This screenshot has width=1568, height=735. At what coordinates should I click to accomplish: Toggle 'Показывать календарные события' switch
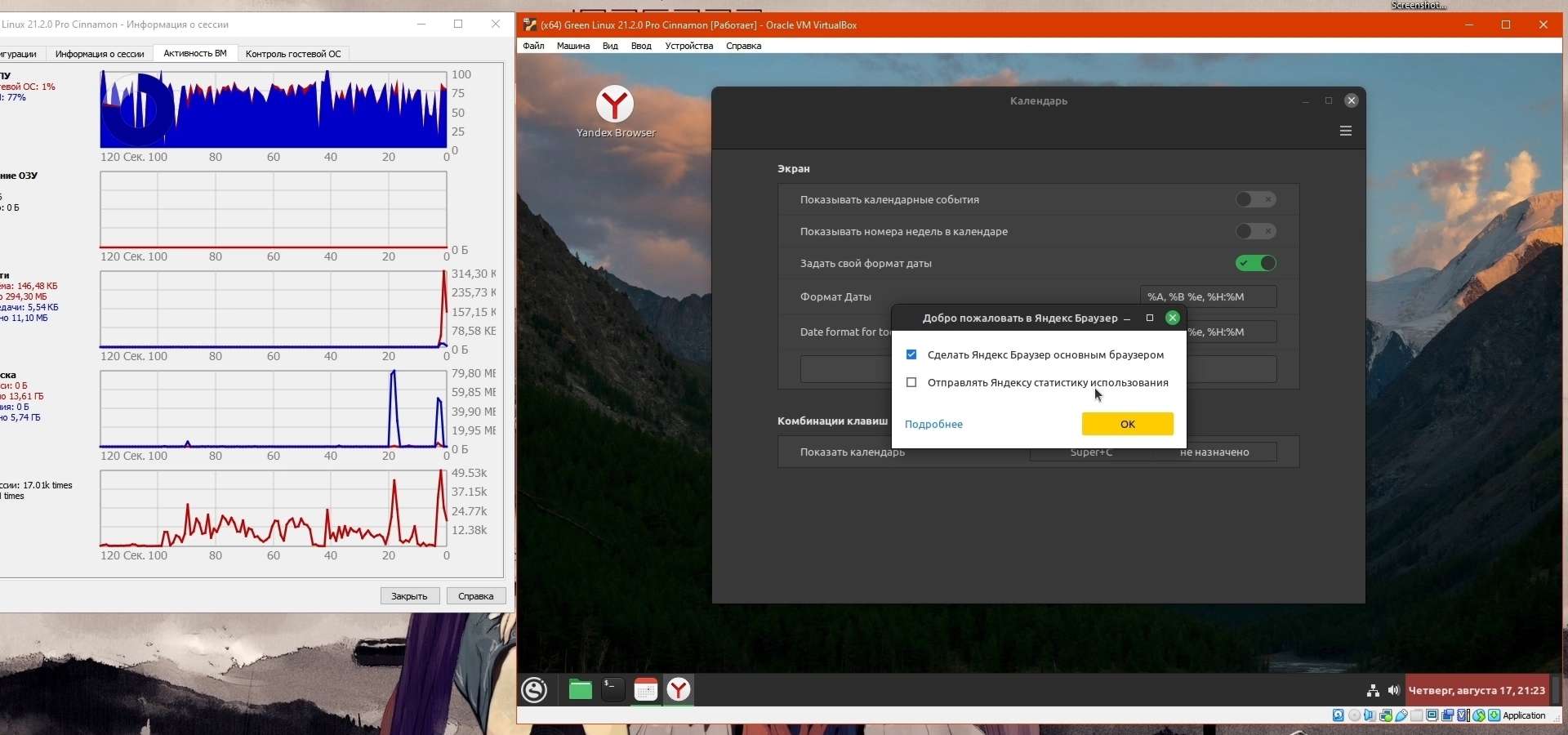pos(1255,199)
